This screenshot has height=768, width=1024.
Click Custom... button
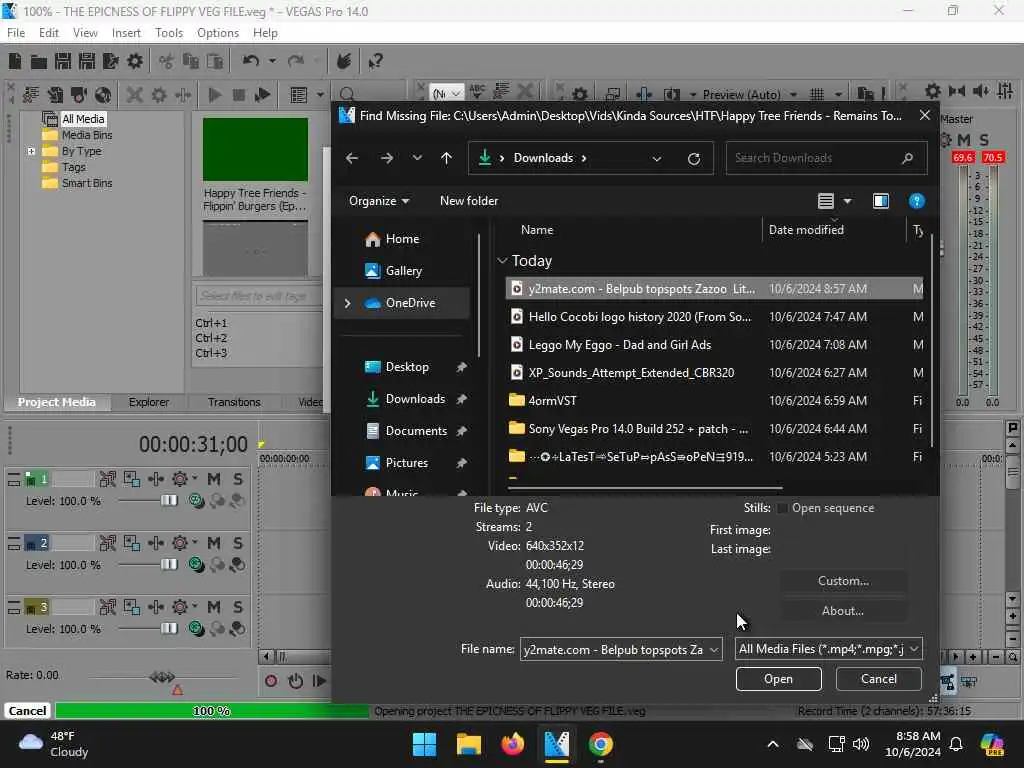click(843, 581)
